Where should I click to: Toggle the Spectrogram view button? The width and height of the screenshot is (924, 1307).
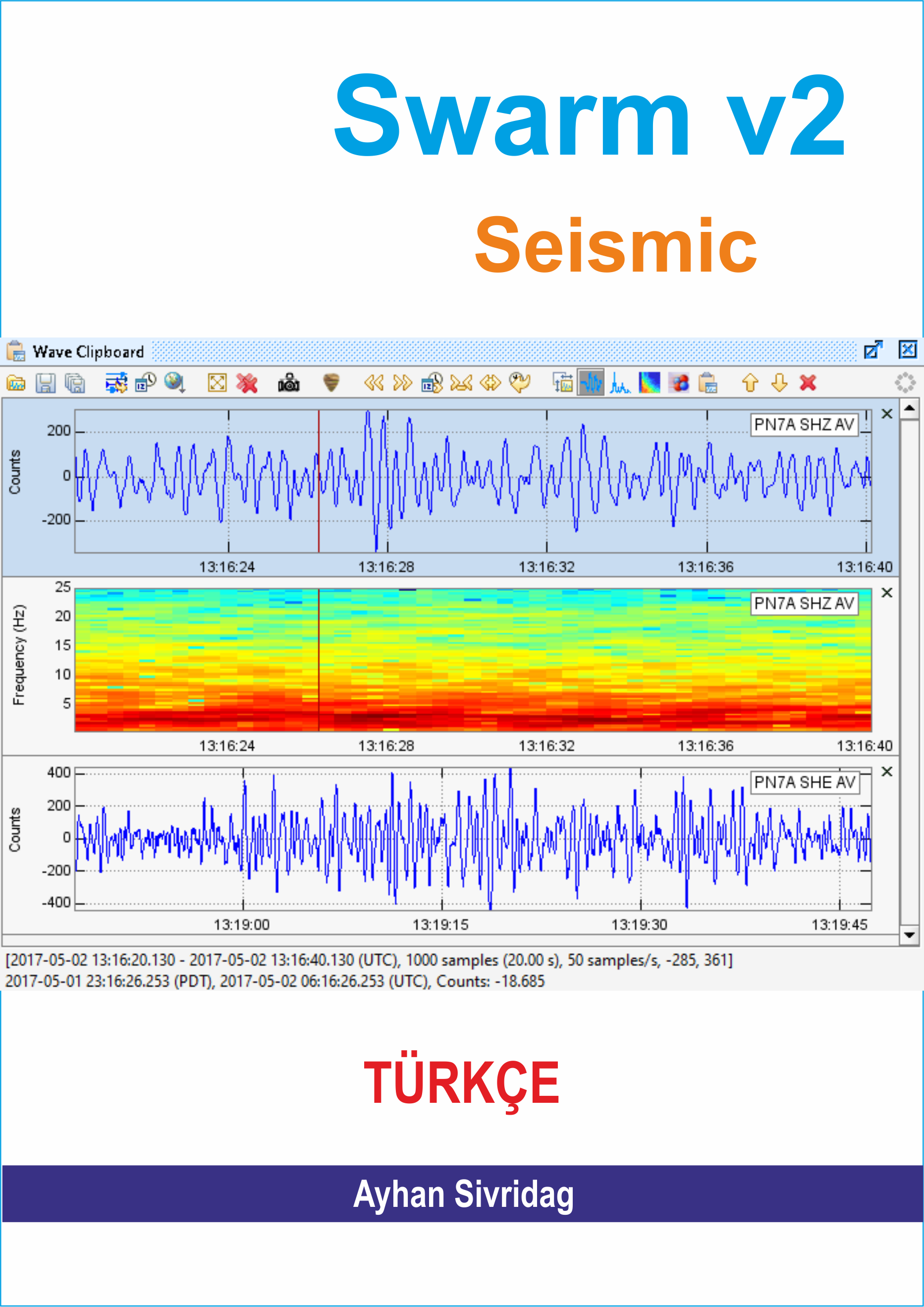tap(650, 383)
